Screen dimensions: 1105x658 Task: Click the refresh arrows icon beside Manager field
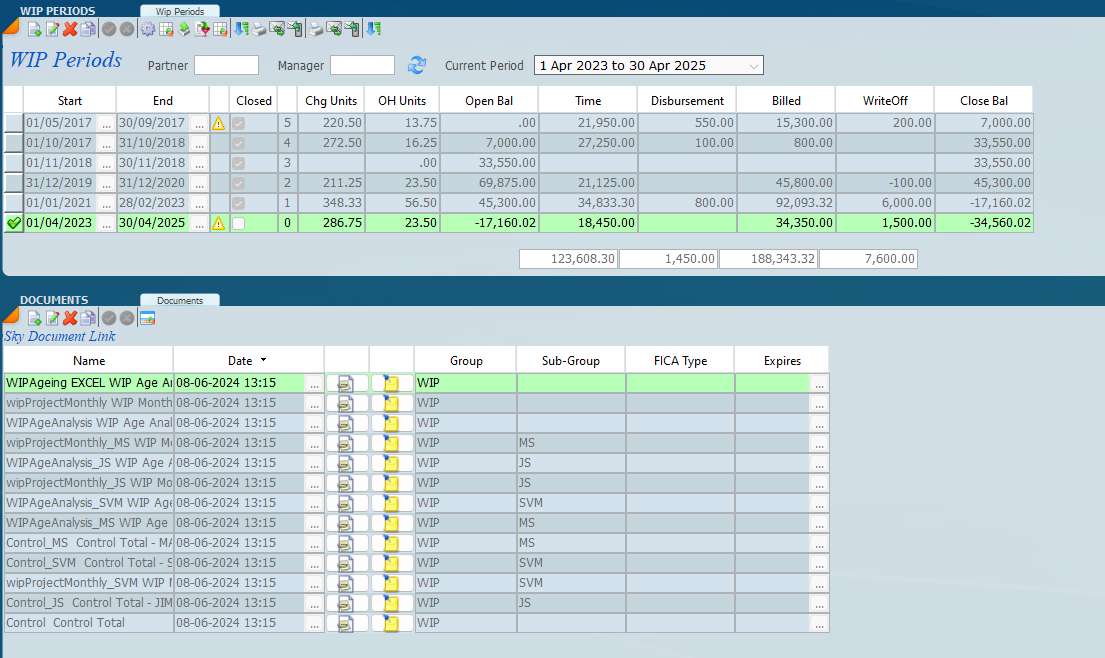417,66
